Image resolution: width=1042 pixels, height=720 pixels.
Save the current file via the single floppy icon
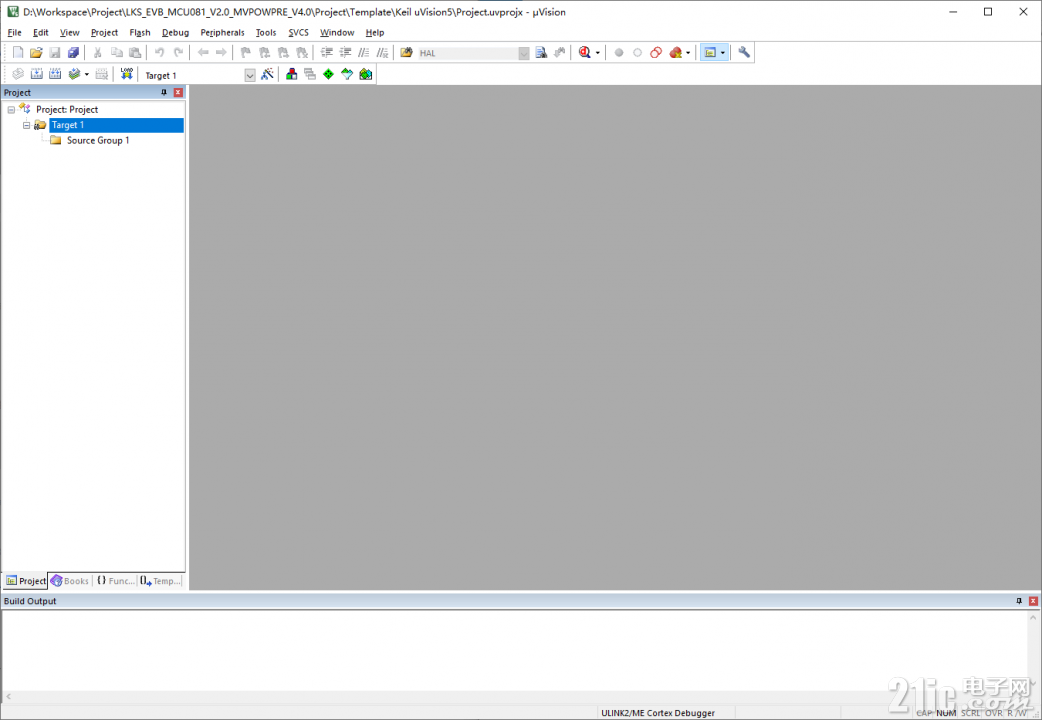(x=54, y=53)
